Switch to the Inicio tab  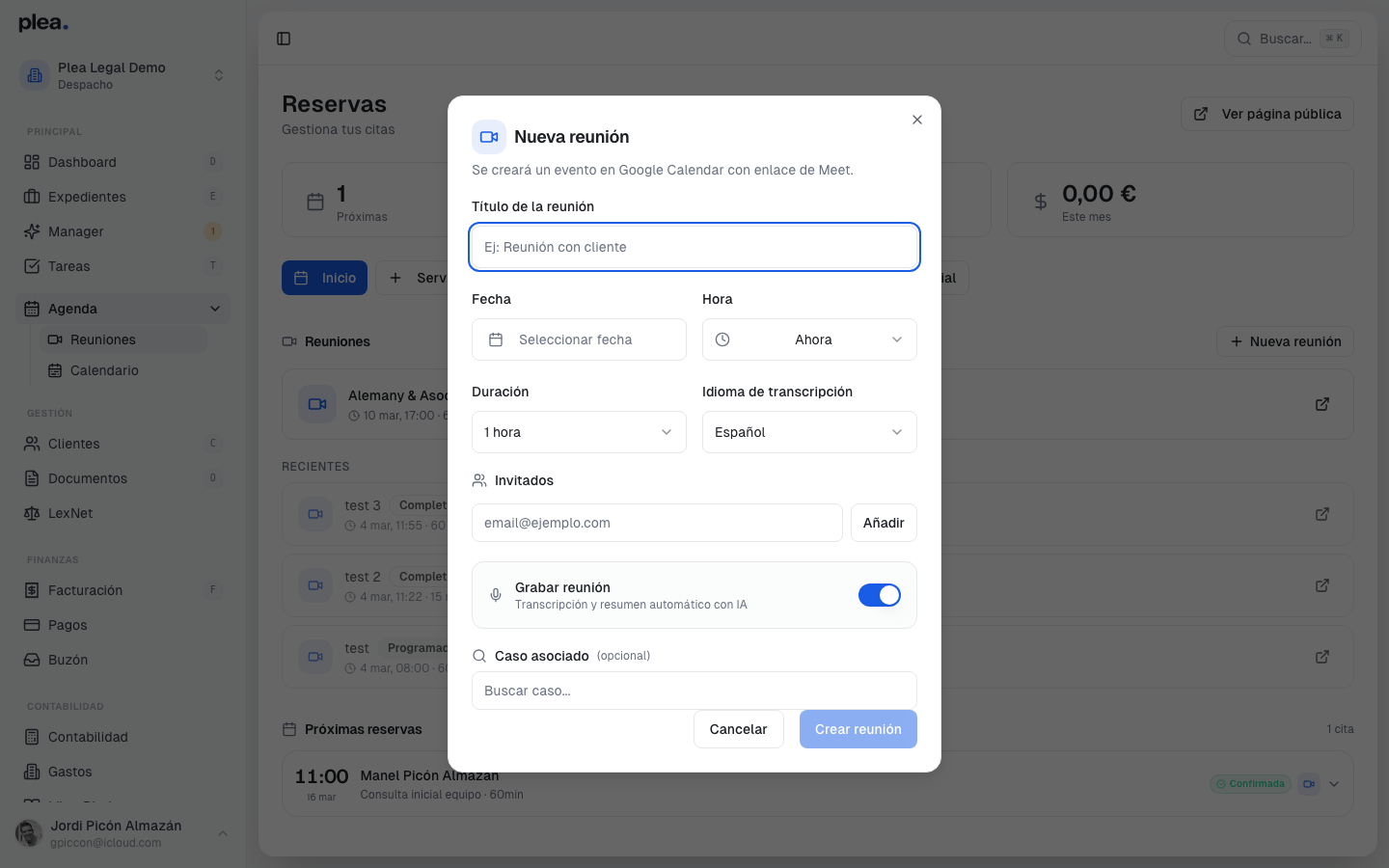pyautogui.click(x=324, y=278)
